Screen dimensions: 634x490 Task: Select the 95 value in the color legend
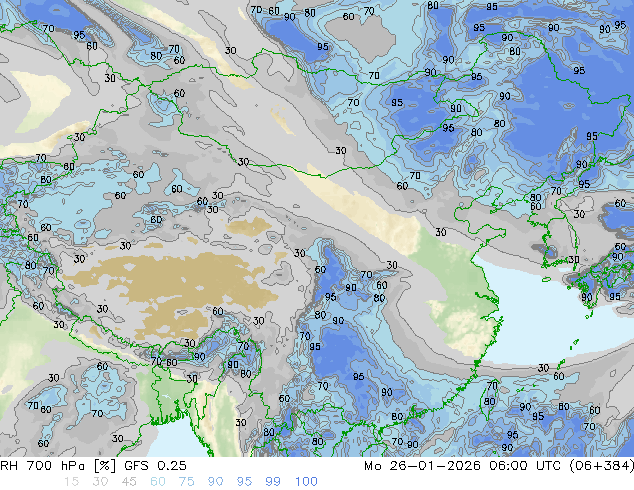pyautogui.click(x=244, y=482)
